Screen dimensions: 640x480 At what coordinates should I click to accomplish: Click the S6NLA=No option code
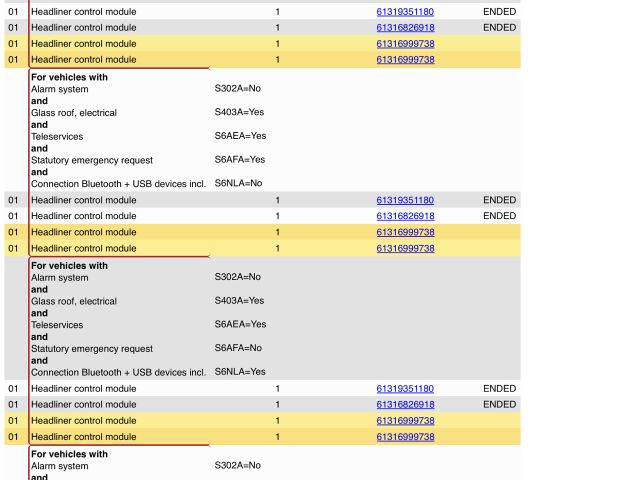tap(238, 183)
